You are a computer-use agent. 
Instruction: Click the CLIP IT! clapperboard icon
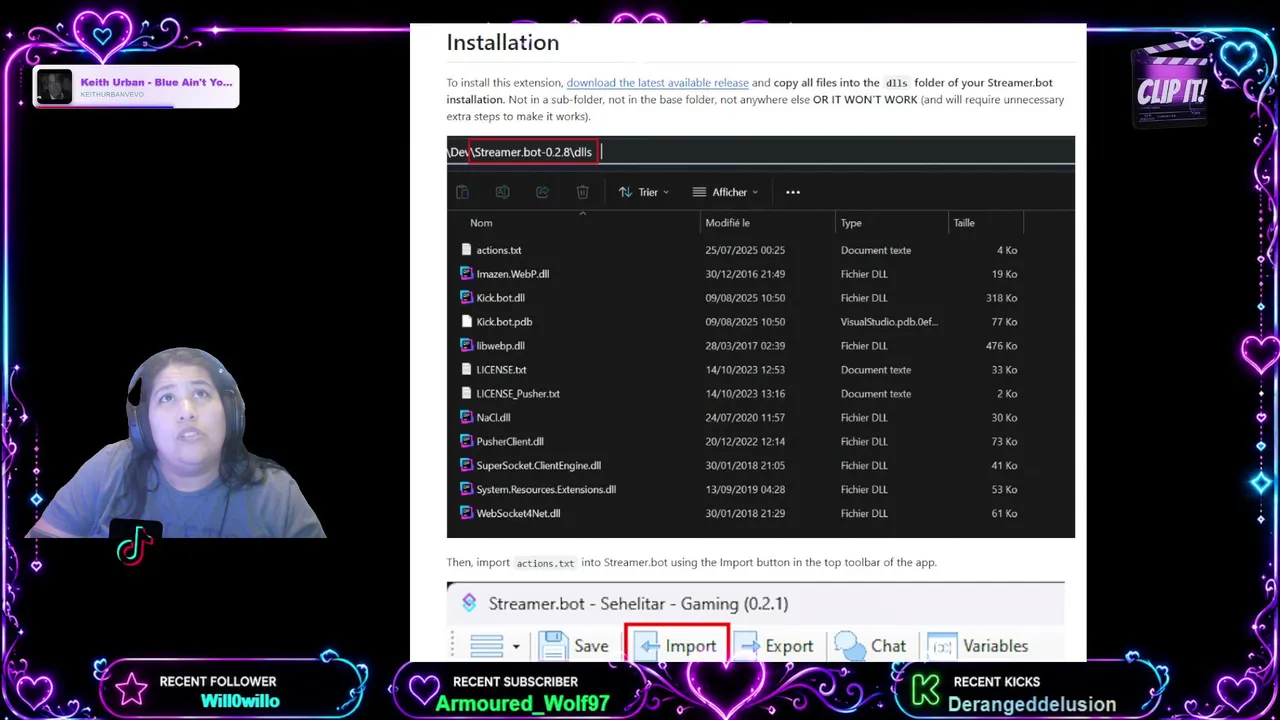[x=1171, y=87]
